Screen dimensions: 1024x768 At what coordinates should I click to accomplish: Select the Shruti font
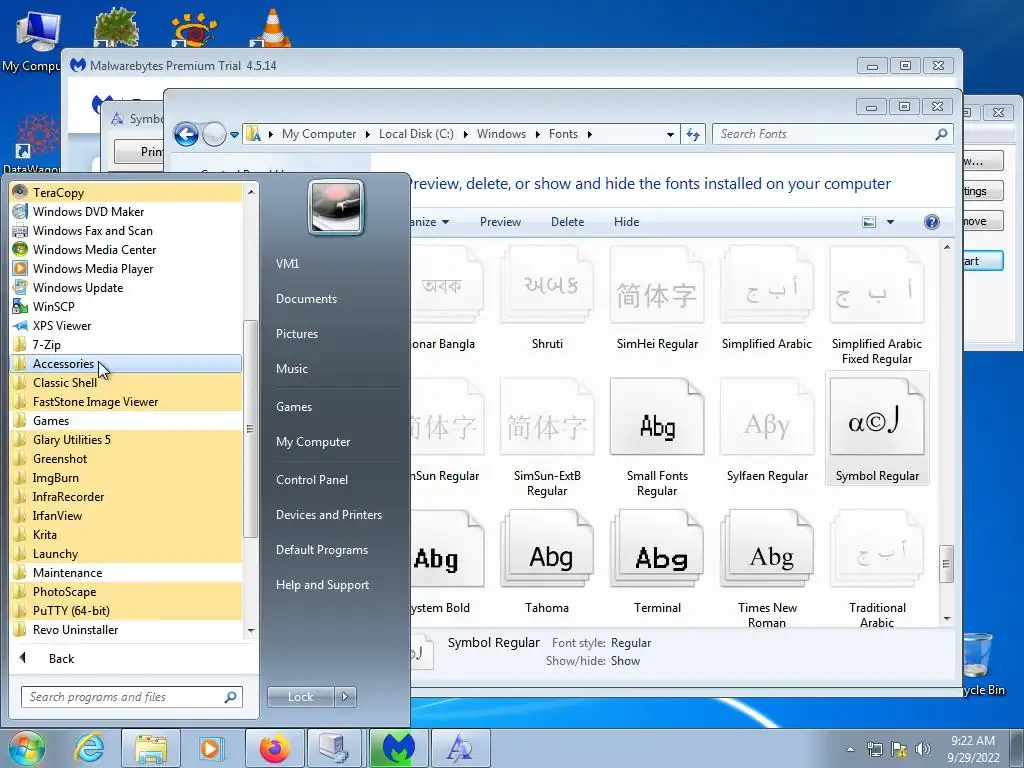(547, 298)
